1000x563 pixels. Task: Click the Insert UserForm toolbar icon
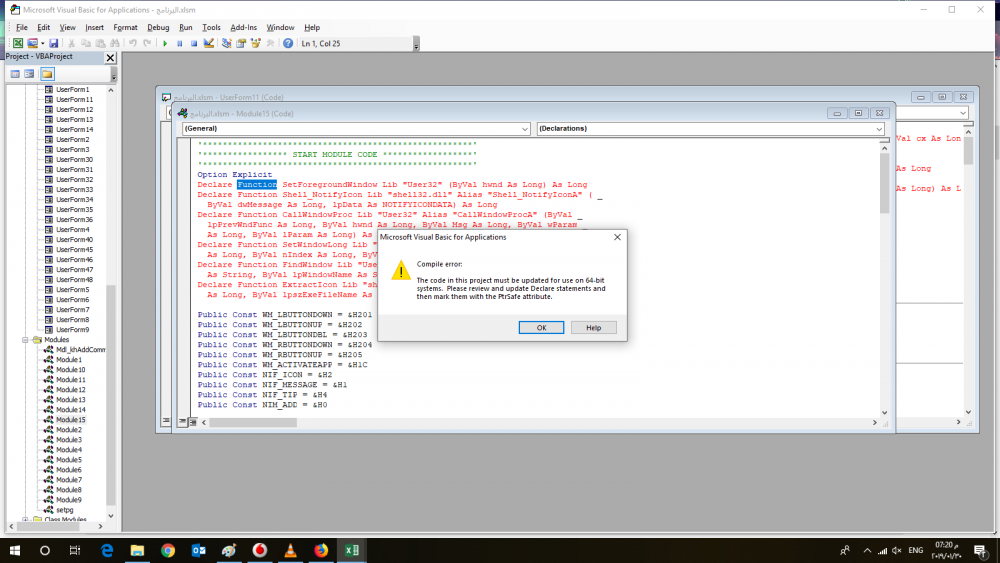pyautogui.click(x=32, y=43)
